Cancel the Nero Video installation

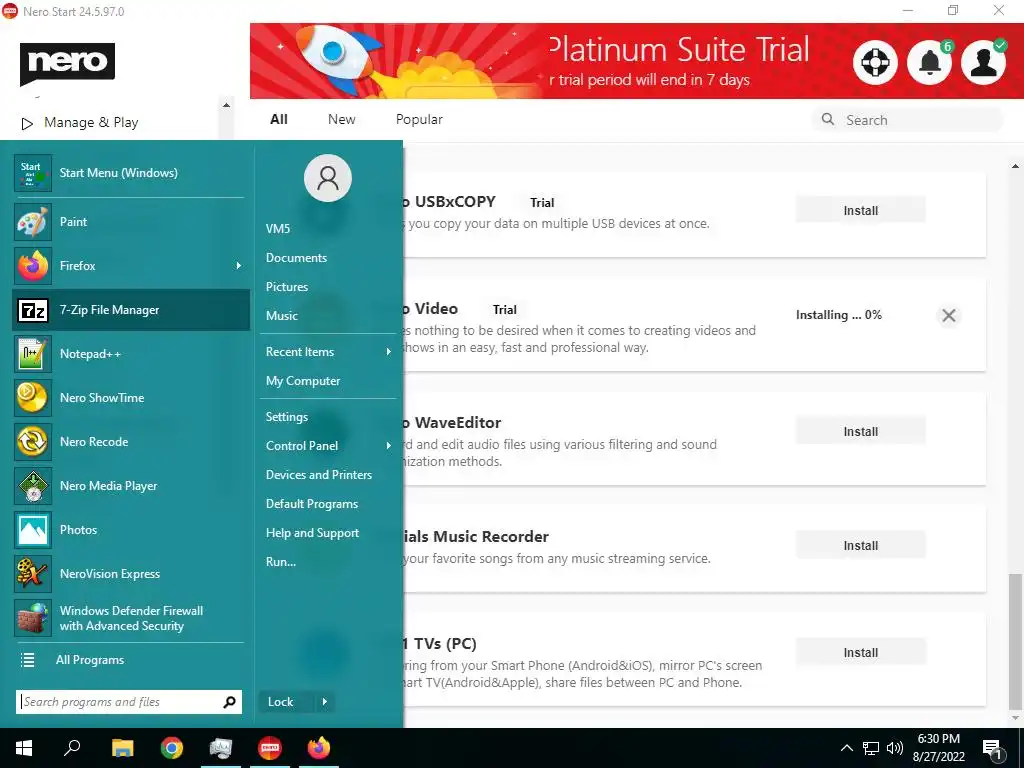949,316
